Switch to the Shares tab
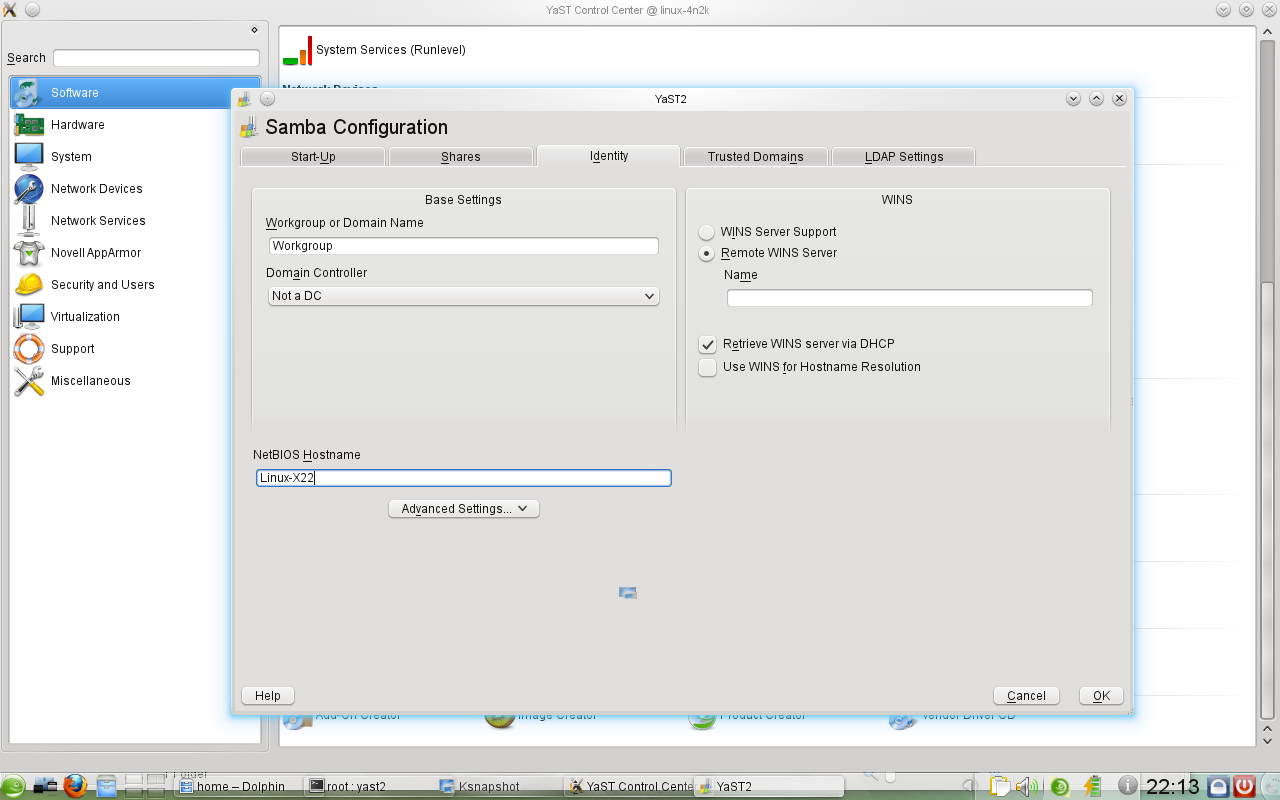This screenshot has height=800, width=1280. point(461,157)
